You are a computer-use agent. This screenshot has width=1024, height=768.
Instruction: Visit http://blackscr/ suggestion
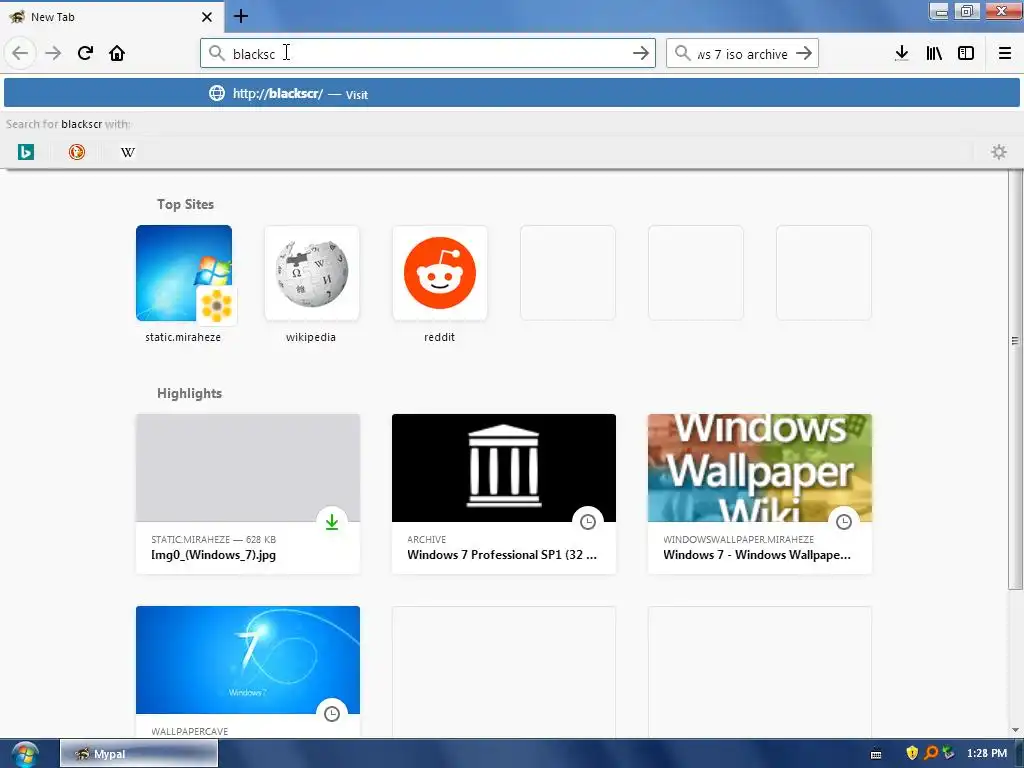[x=511, y=93]
